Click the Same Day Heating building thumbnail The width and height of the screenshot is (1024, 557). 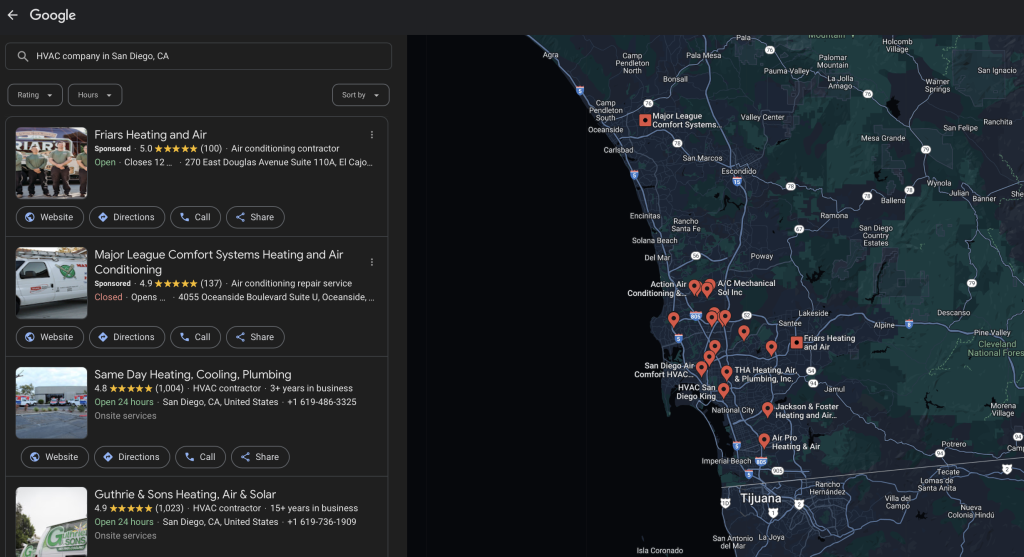[52, 403]
